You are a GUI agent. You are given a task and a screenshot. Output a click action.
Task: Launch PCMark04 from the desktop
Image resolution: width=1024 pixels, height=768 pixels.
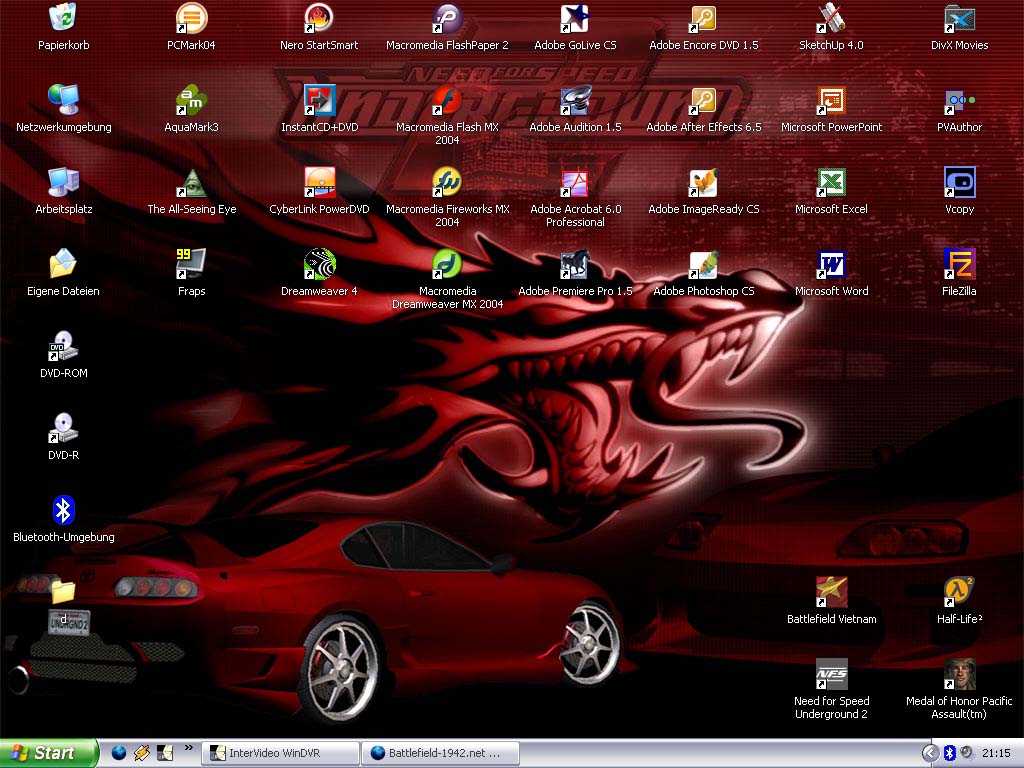point(191,18)
